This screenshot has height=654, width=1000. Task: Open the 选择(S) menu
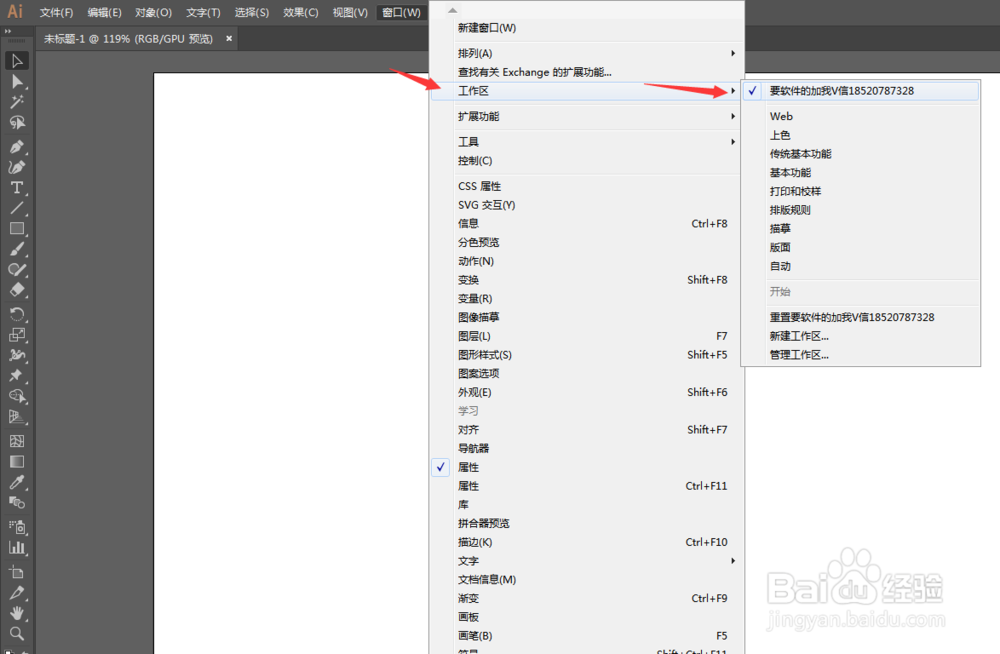(251, 13)
